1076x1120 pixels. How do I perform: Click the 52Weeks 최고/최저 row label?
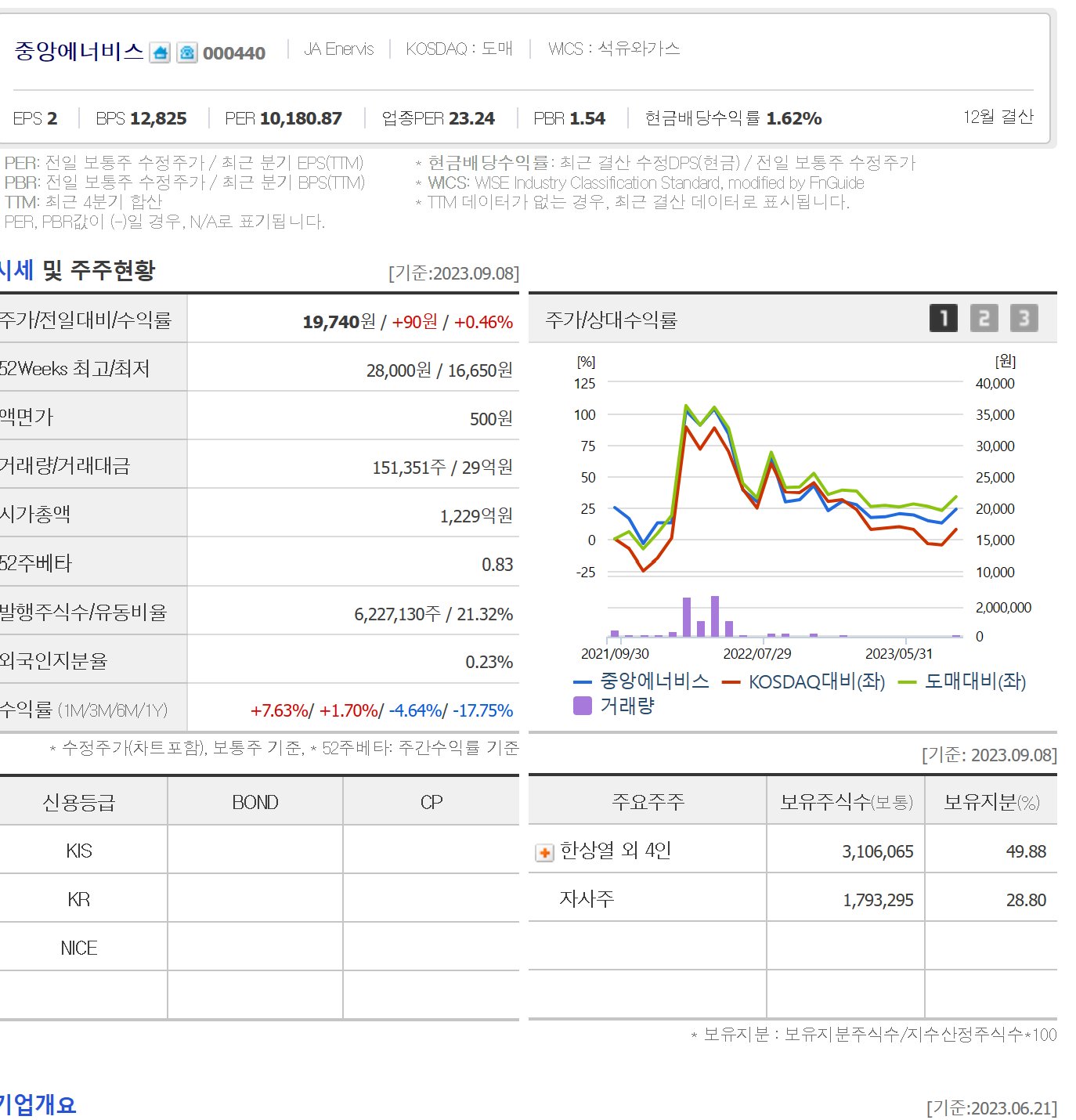(75, 369)
